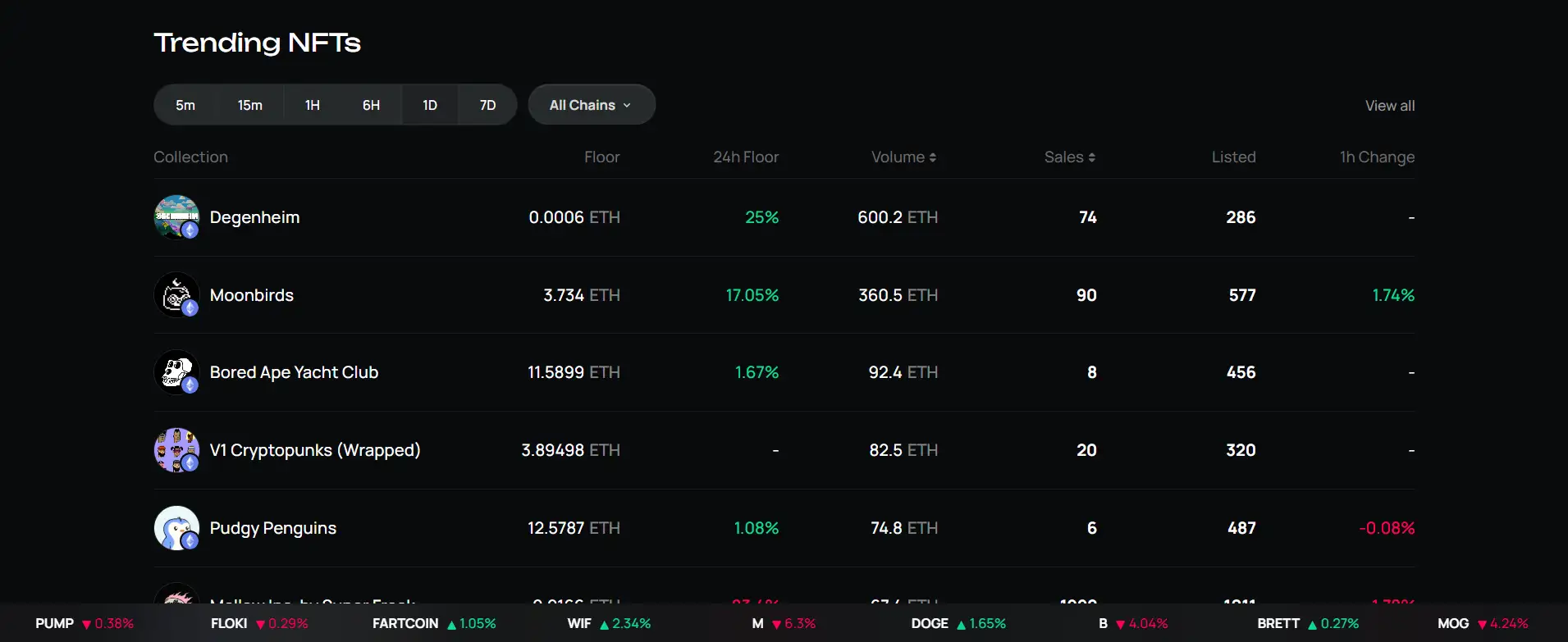
Task: Open Bored Ape Yacht Club skull avatar
Action: pyautogui.click(x=176, y=372)
